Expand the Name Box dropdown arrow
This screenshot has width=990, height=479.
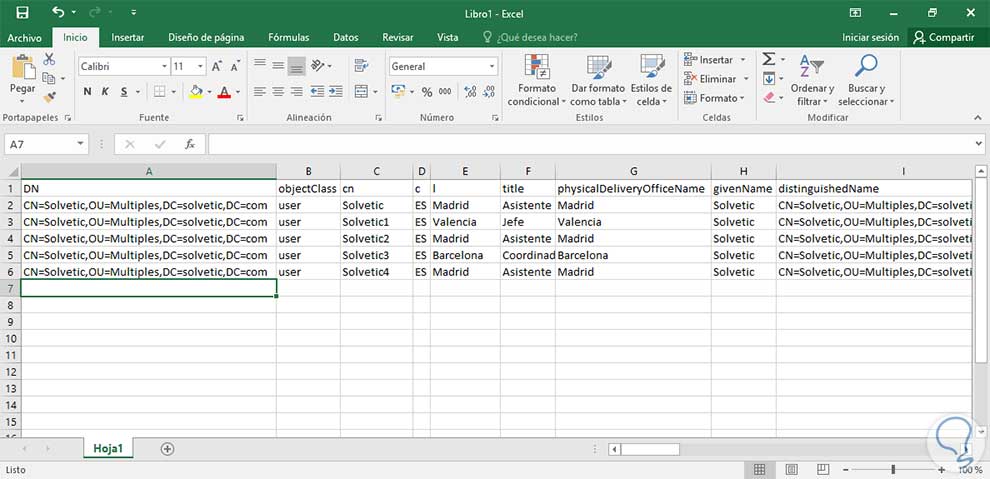pos(80,145)
